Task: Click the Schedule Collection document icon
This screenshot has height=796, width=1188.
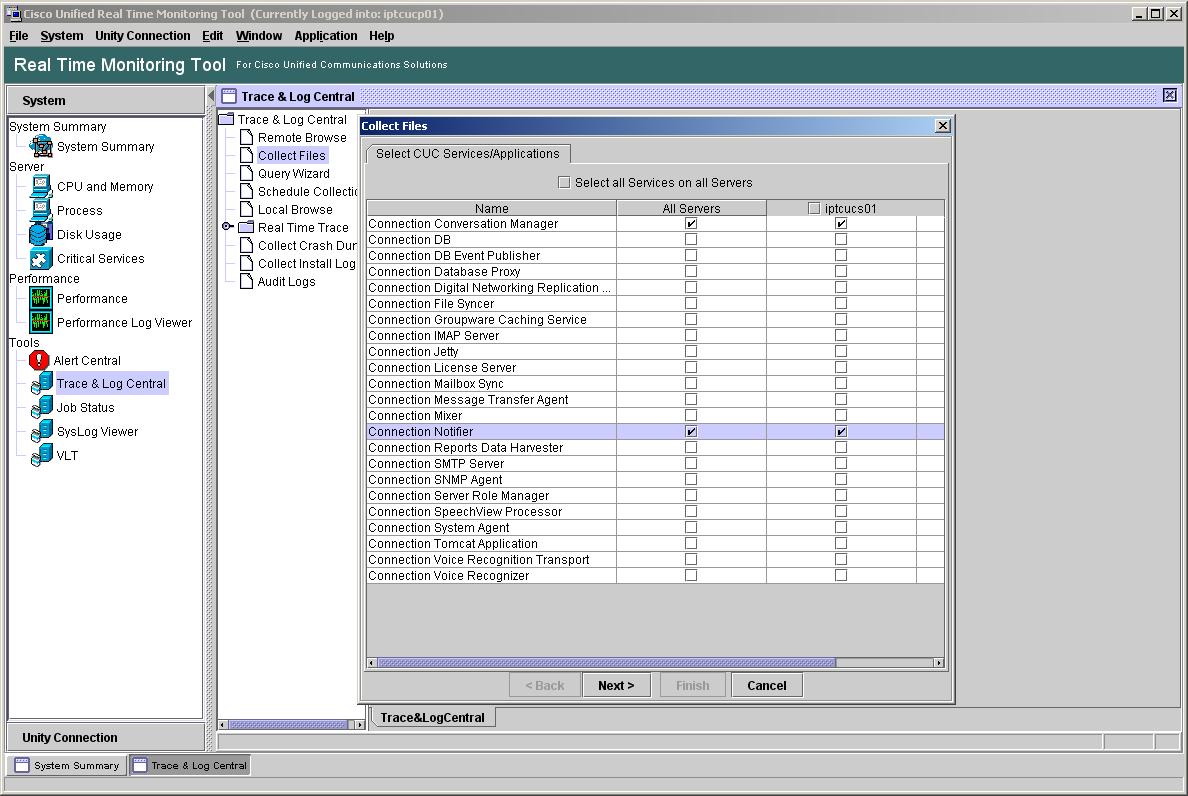Action: pyautogui.click(x=246, y=192)
